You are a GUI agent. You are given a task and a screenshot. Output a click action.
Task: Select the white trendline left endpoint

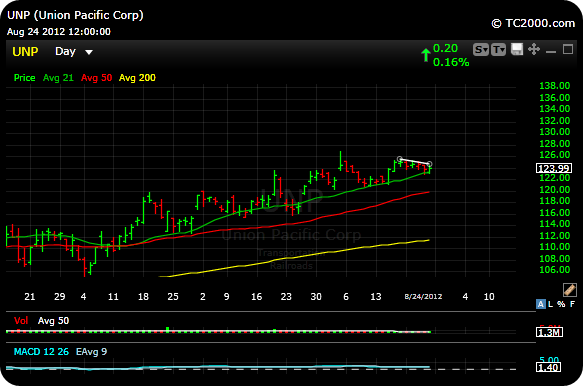tap(400, 159)
